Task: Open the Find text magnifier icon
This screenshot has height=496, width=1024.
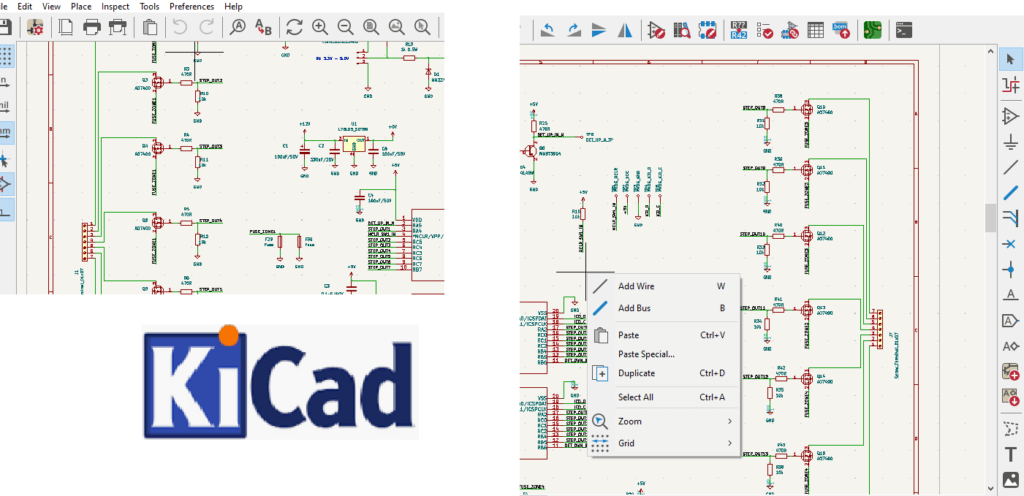Action: (238, 27)
